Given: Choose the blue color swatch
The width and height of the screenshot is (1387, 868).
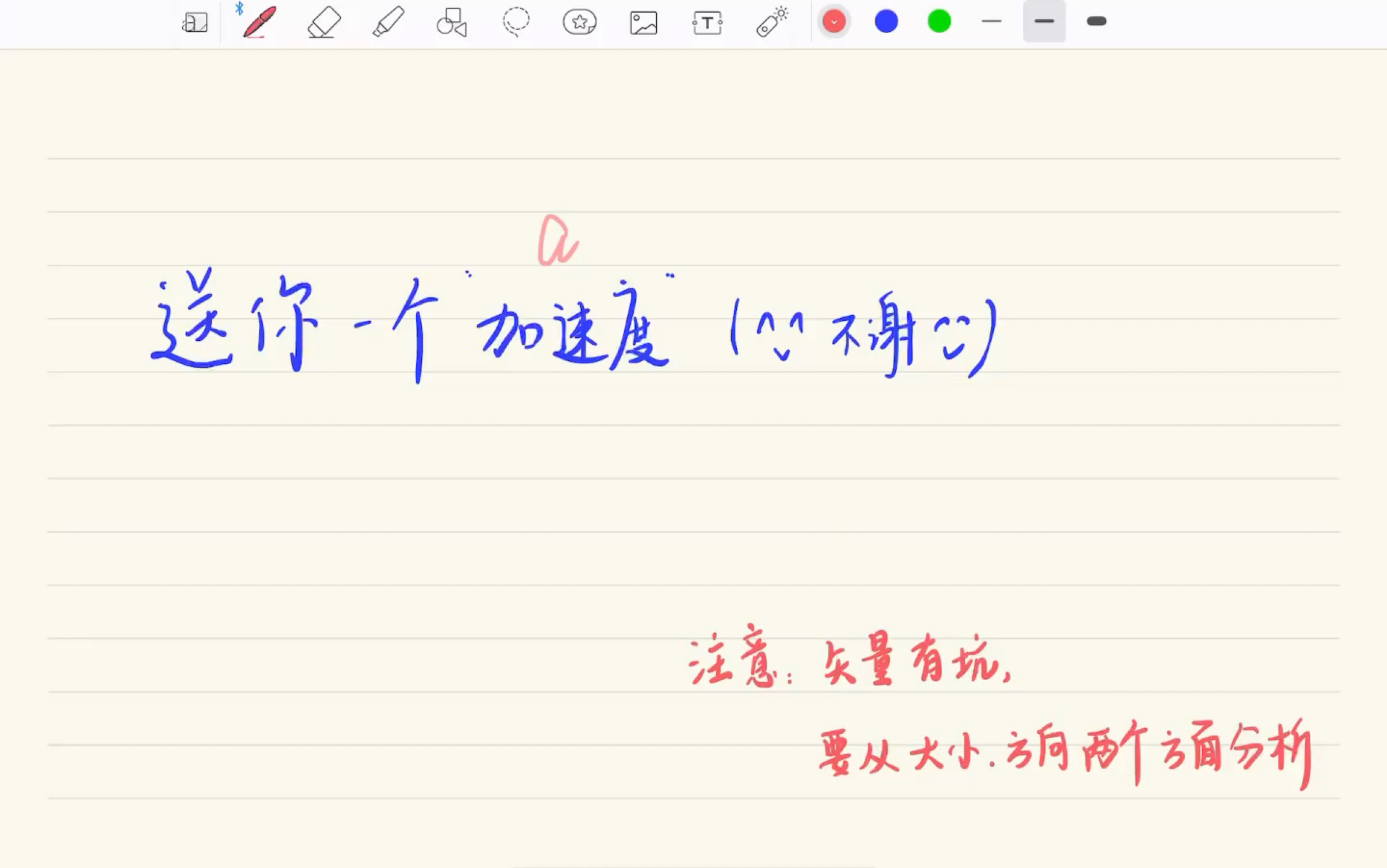Looking at the screenshot, I should pyautogui.click(x=886, y=22).
